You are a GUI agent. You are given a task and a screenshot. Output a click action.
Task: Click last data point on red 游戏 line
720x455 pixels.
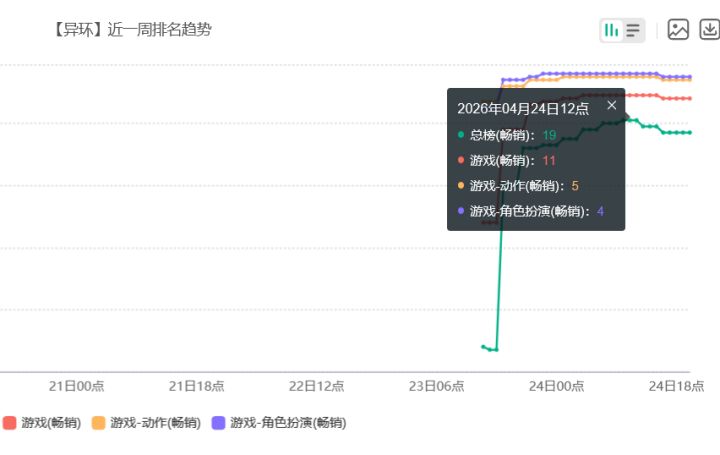pyautogui.click(x=690, y=98)
